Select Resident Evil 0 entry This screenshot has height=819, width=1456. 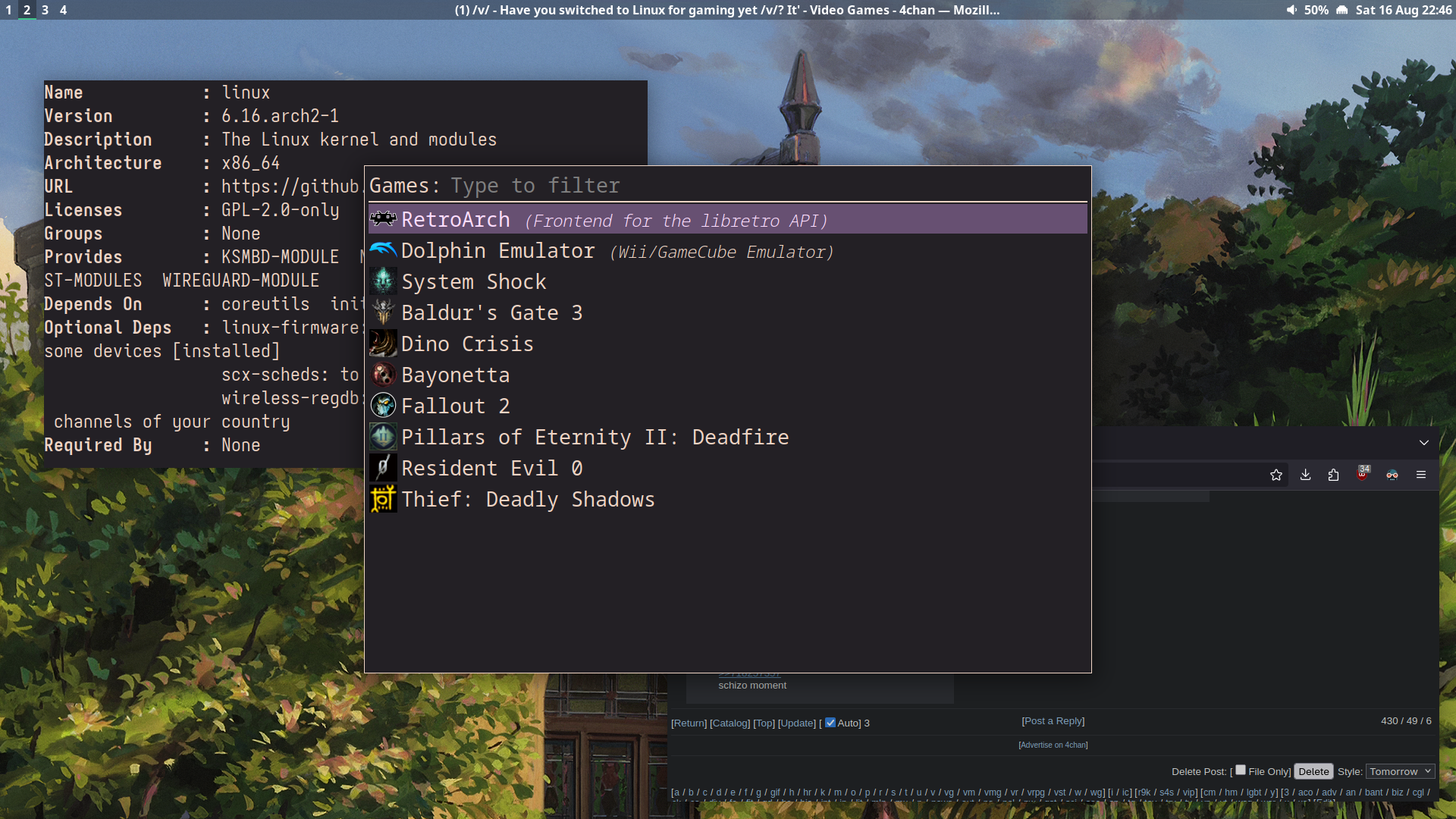tap(491, 468)
